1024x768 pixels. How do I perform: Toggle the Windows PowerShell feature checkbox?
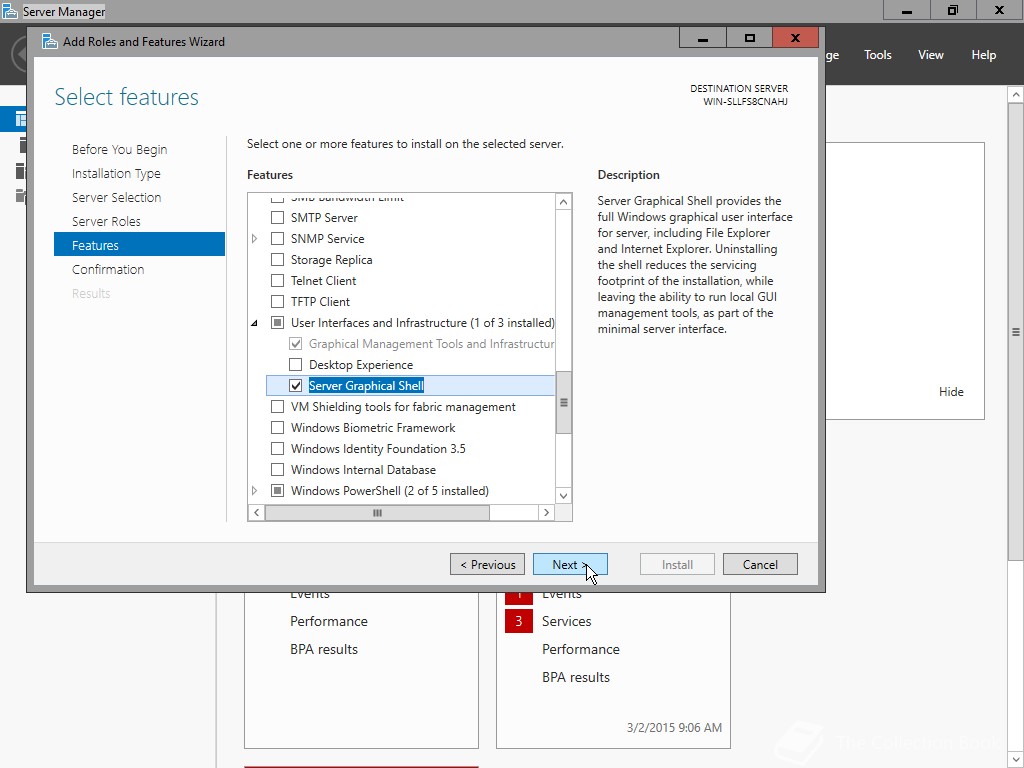(278, 490)
